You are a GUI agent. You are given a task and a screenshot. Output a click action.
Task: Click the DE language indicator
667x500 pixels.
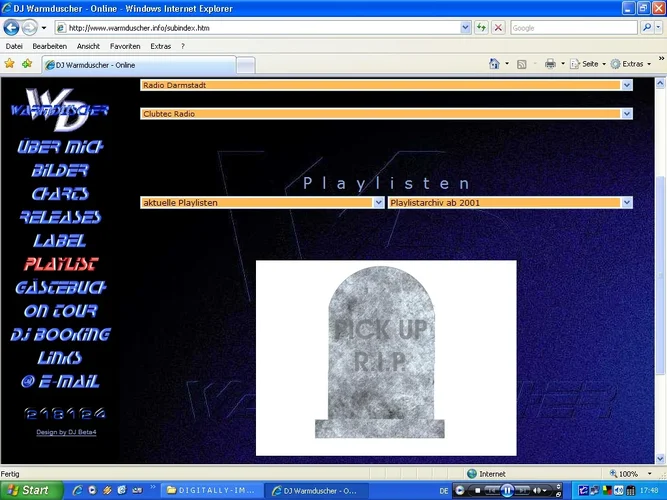tap(444, 491)
